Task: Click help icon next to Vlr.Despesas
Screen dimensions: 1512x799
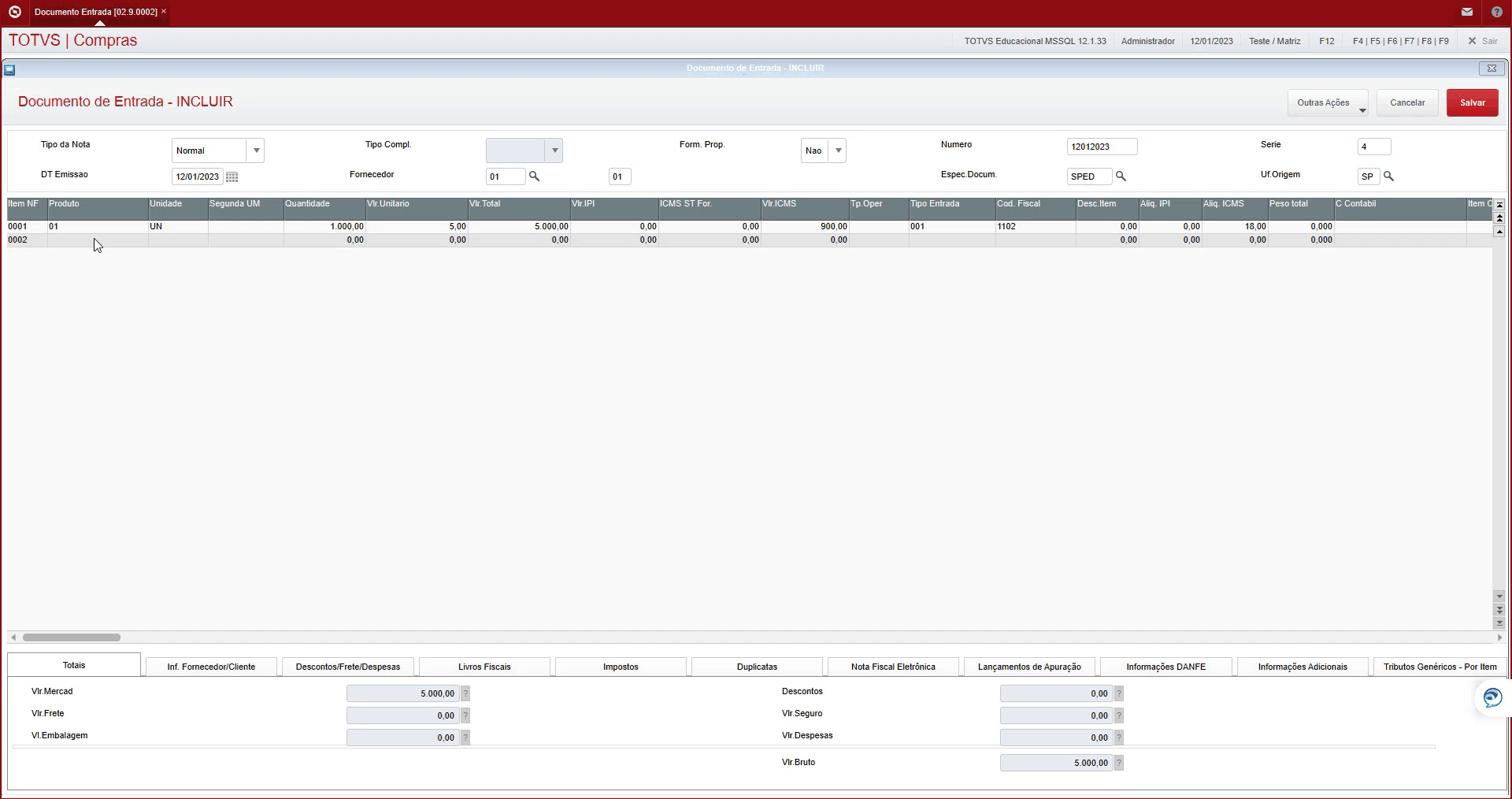Action: coord(1119,738)
